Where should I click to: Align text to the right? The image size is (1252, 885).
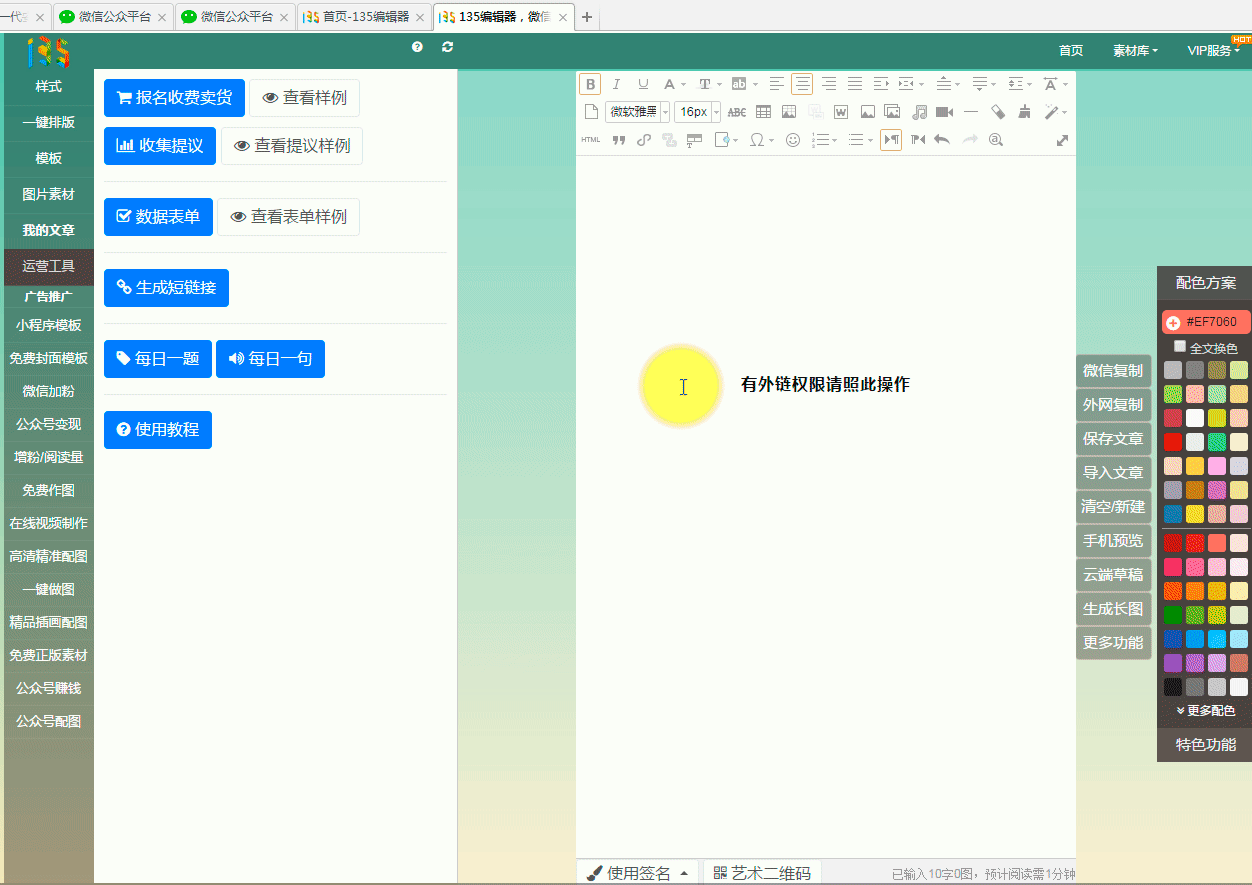click(x=828, y=84)
